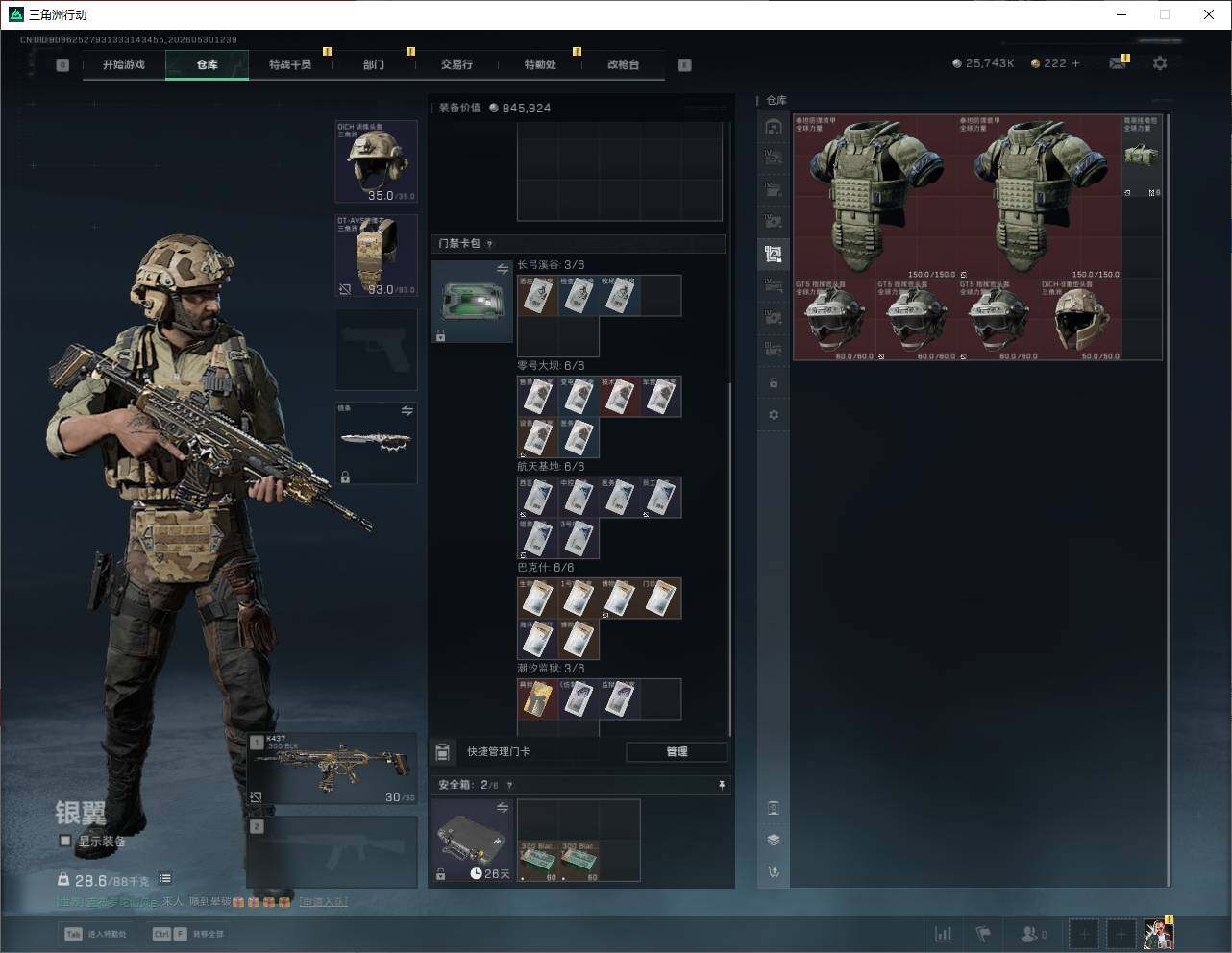Screen dimensions: 1232x953
Task: Open warehouse sidebar settings gear
Action: [x=774, y=415]
